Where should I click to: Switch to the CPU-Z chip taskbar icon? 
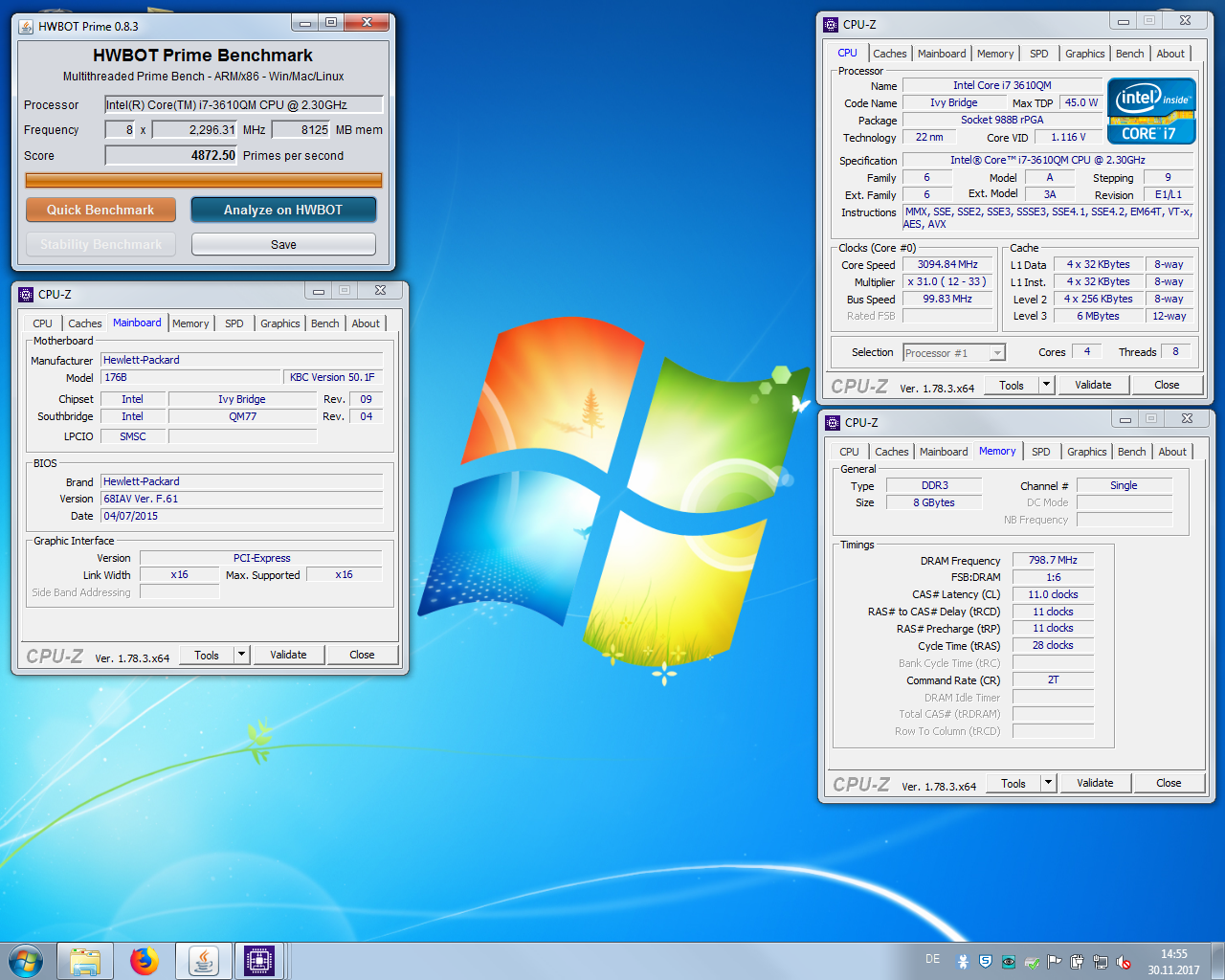[x=259, y=961]
